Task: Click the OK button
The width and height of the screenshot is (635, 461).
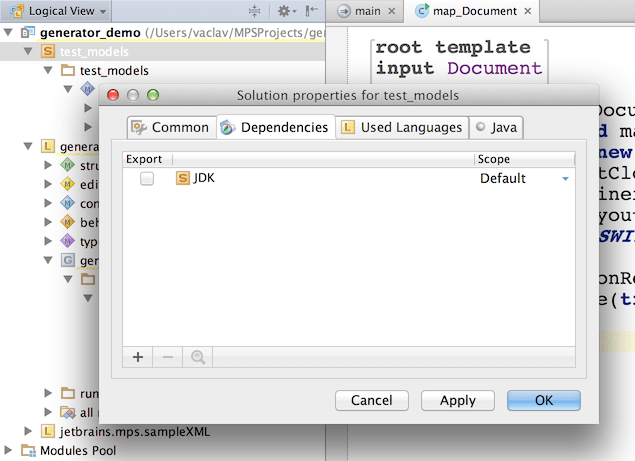Action: tap(543, 400)
